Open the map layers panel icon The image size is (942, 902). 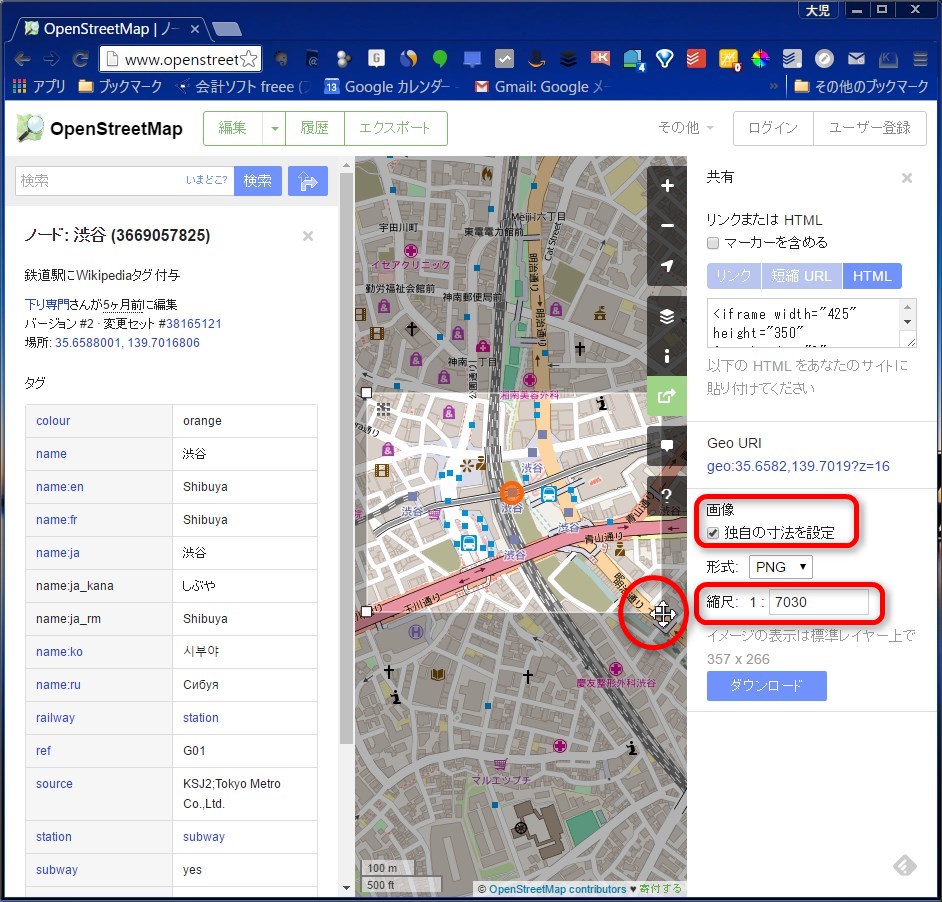pyautogui.click(x=667, y=316)
